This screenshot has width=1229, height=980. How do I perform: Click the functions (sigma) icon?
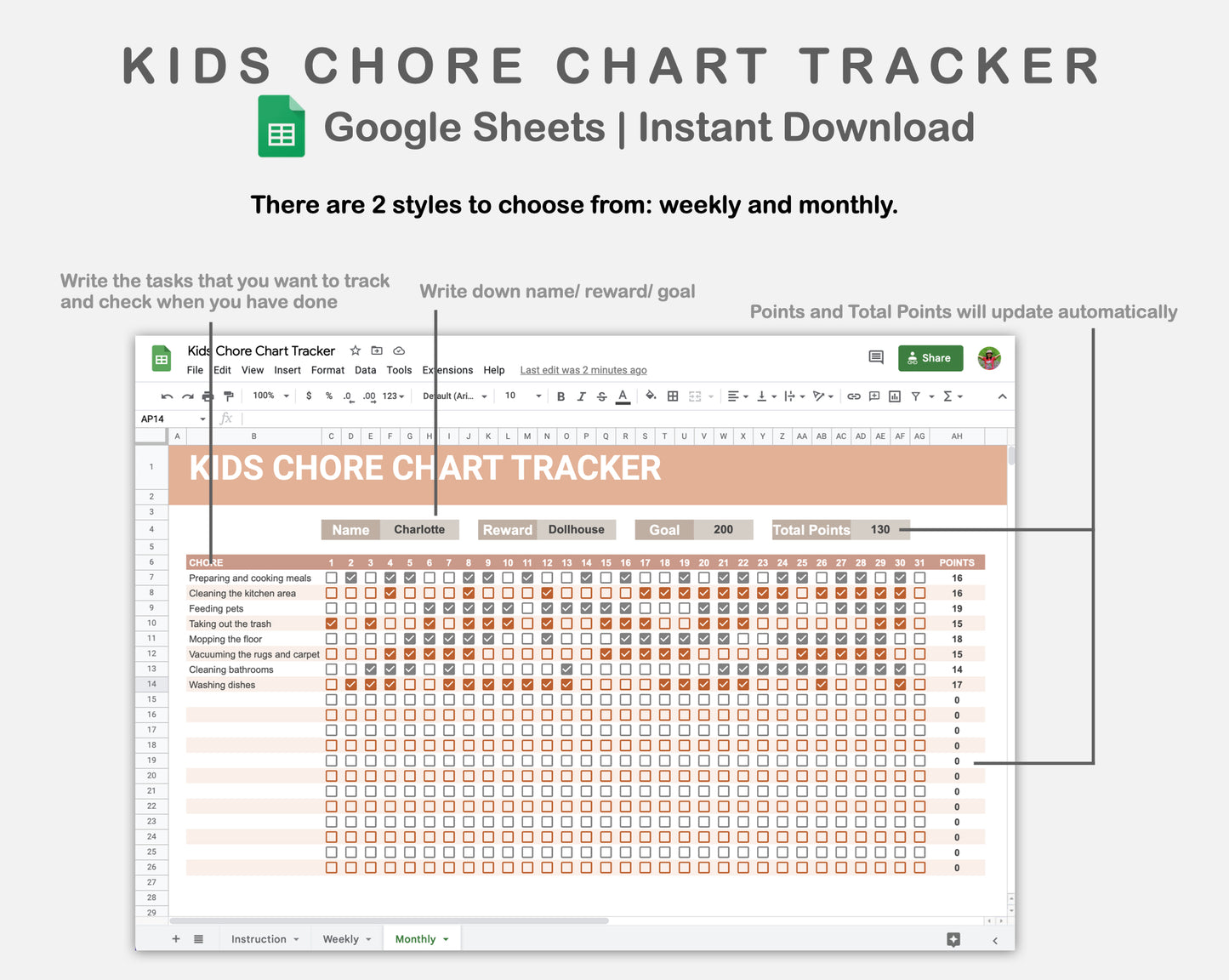[947, 396]
